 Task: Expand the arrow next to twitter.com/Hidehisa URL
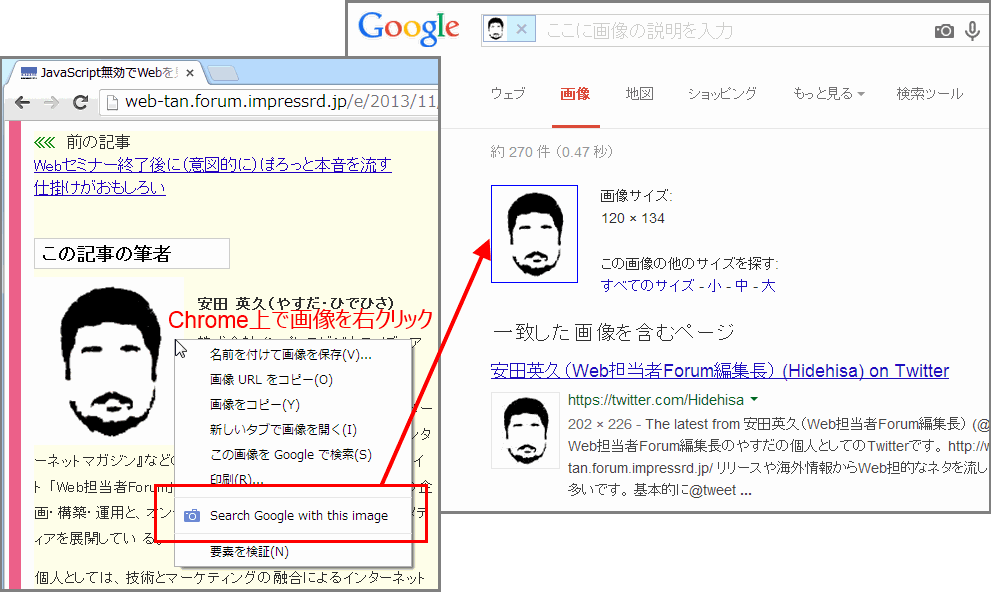click(754, 400)
